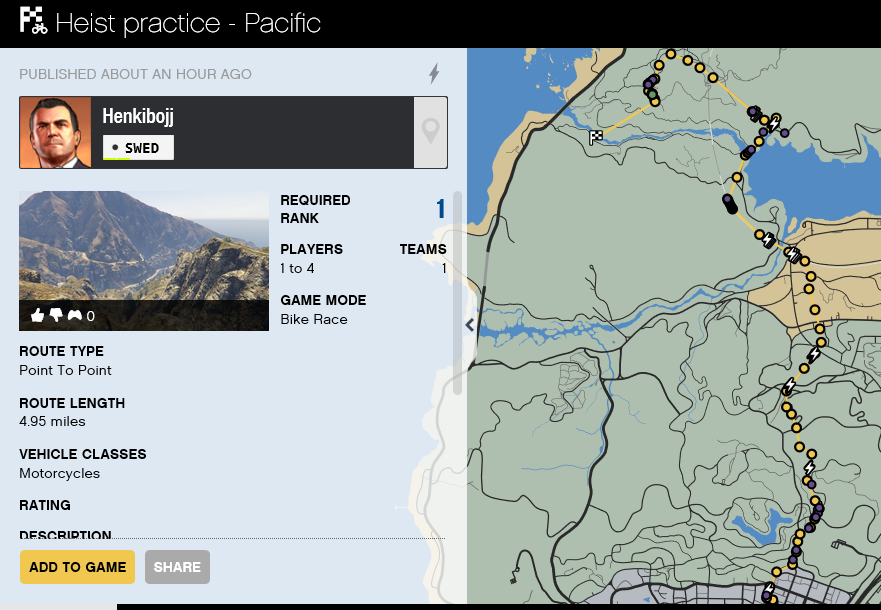Click the SHARE button
The height and width of the screenshot is (610, 881).
(178, 567)
